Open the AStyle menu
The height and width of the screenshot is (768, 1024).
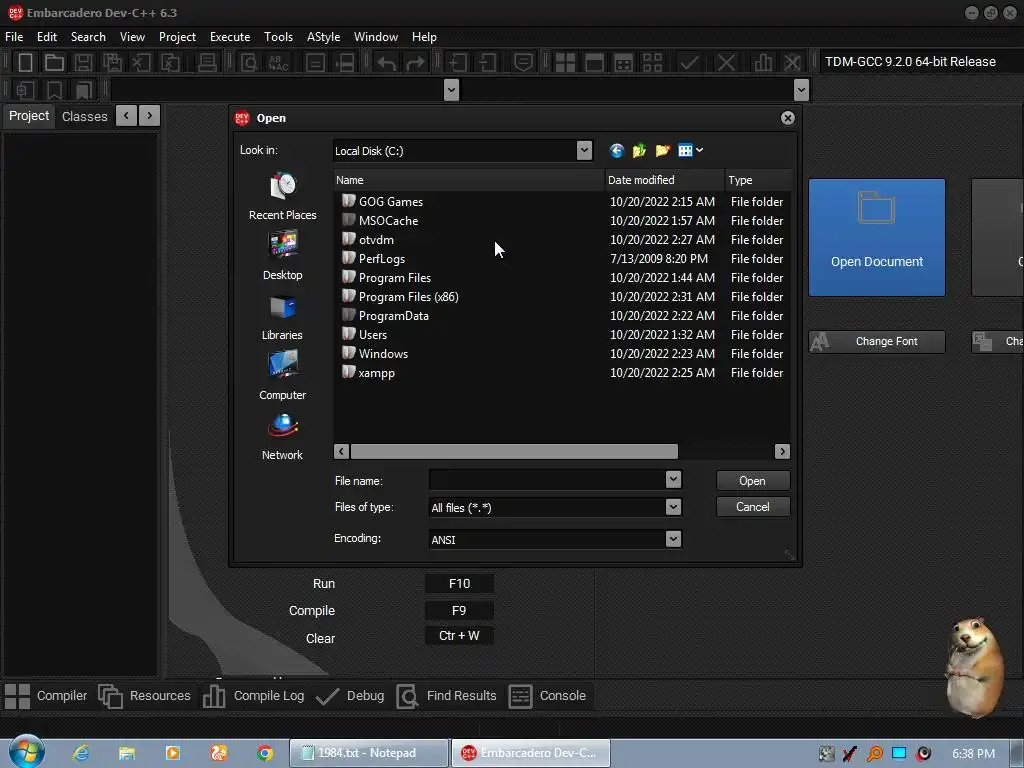(x=323, y=37)
